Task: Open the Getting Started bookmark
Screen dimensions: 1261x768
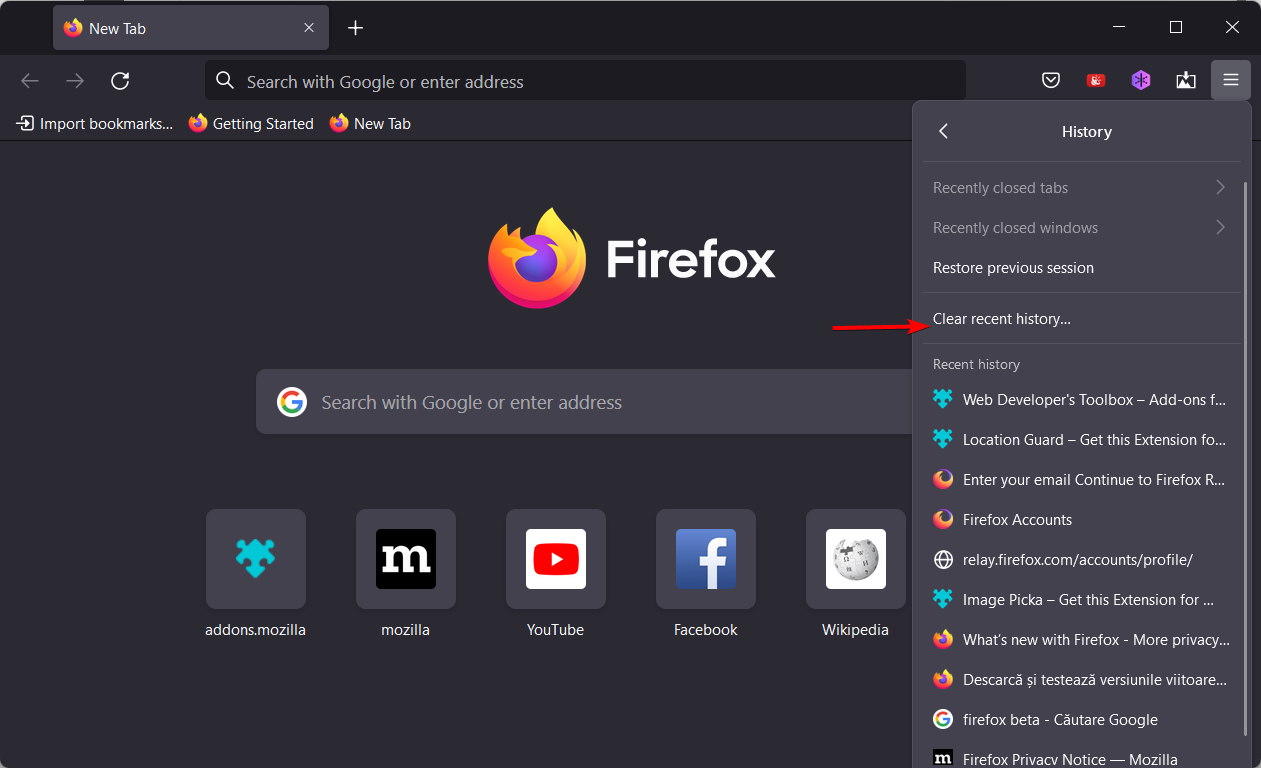Action: 251,124
